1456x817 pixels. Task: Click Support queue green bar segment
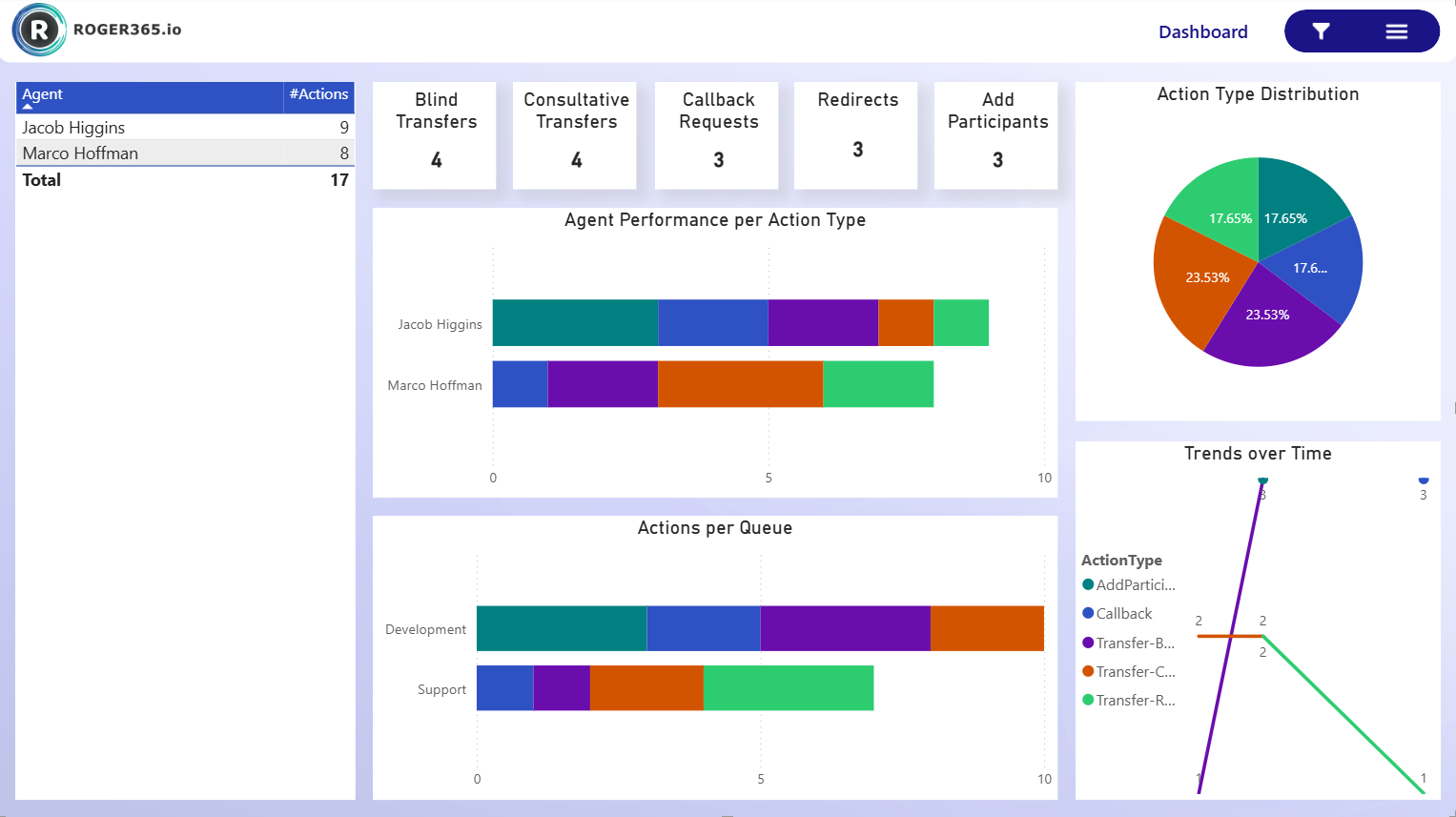[789, 688]
